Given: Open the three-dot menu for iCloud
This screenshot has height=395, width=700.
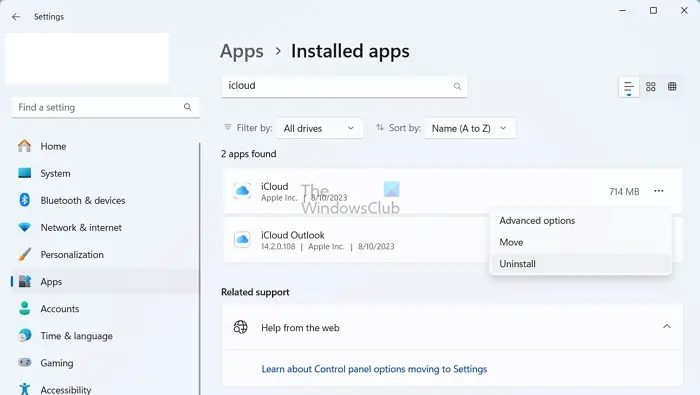Looking at the screenshot, I should (658, 191).
